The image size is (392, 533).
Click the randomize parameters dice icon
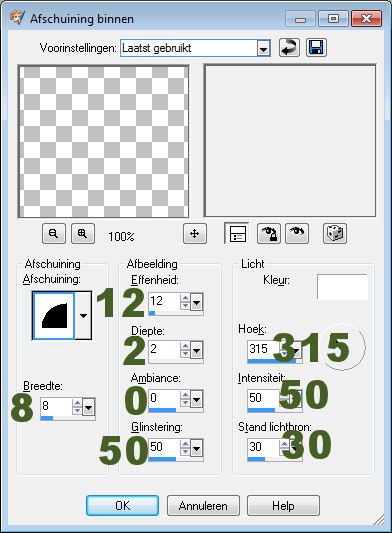click(335, 234)
